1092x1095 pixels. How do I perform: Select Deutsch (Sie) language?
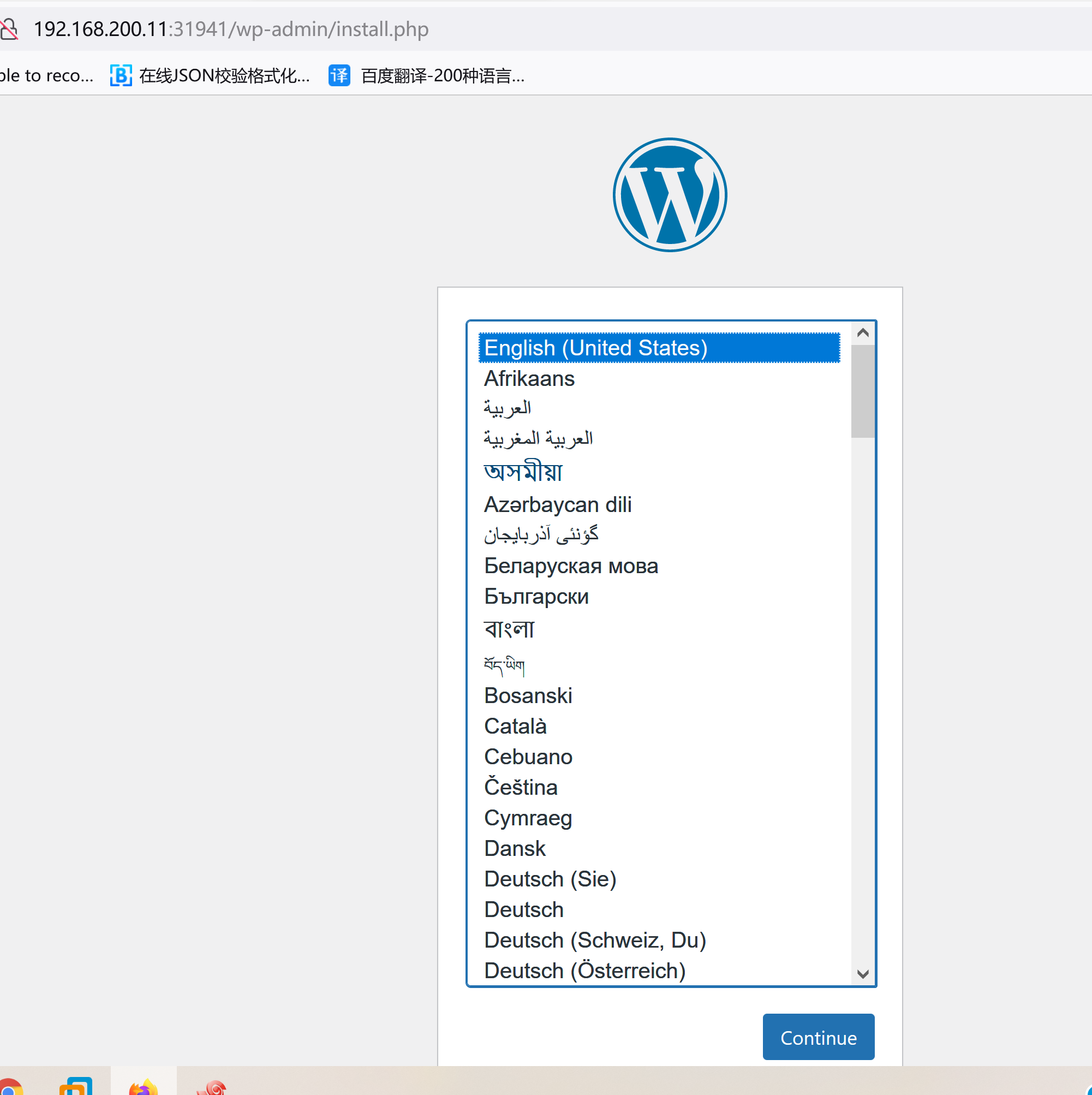(x=659, y=879)
